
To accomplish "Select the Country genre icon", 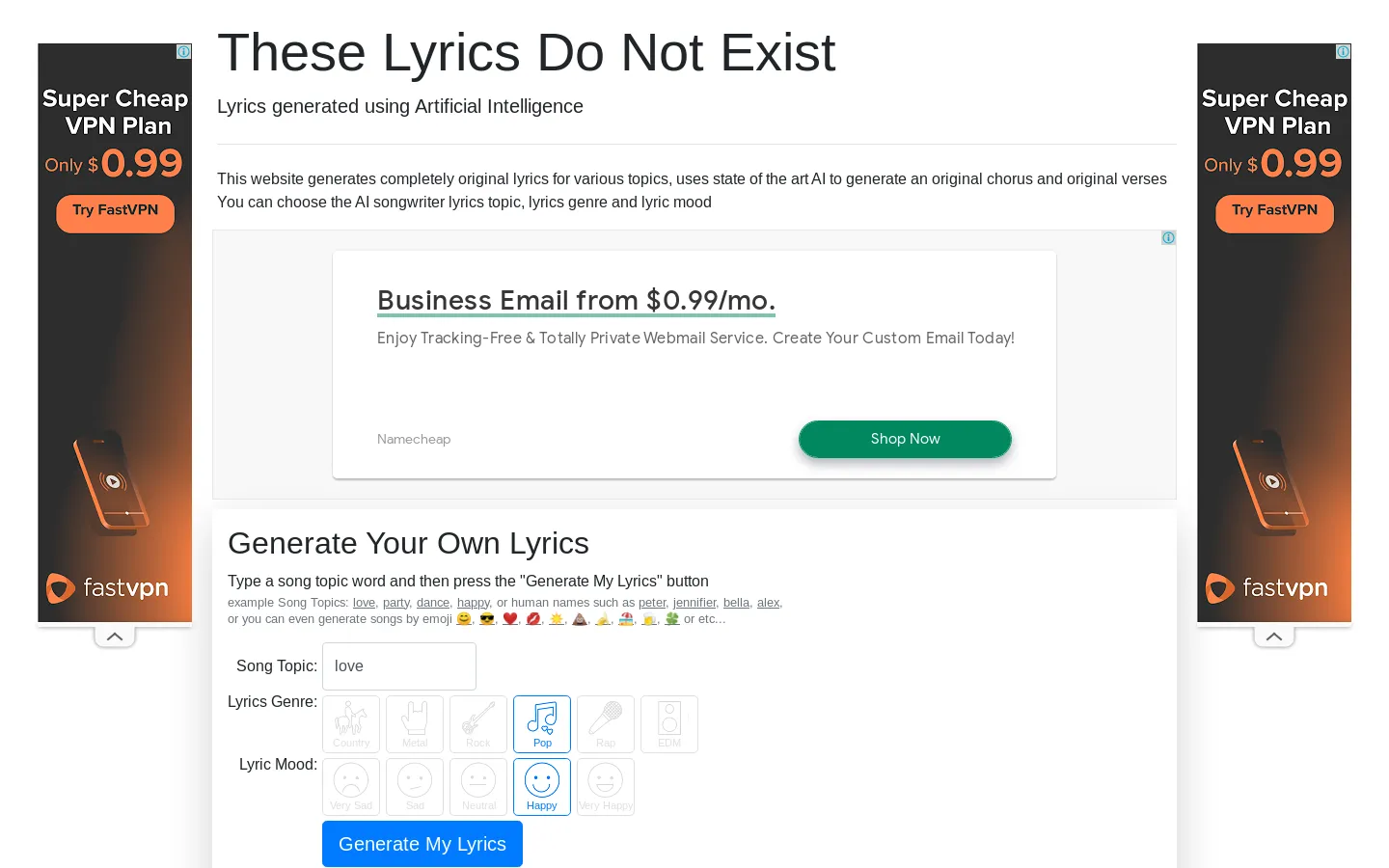I will 351,723.
